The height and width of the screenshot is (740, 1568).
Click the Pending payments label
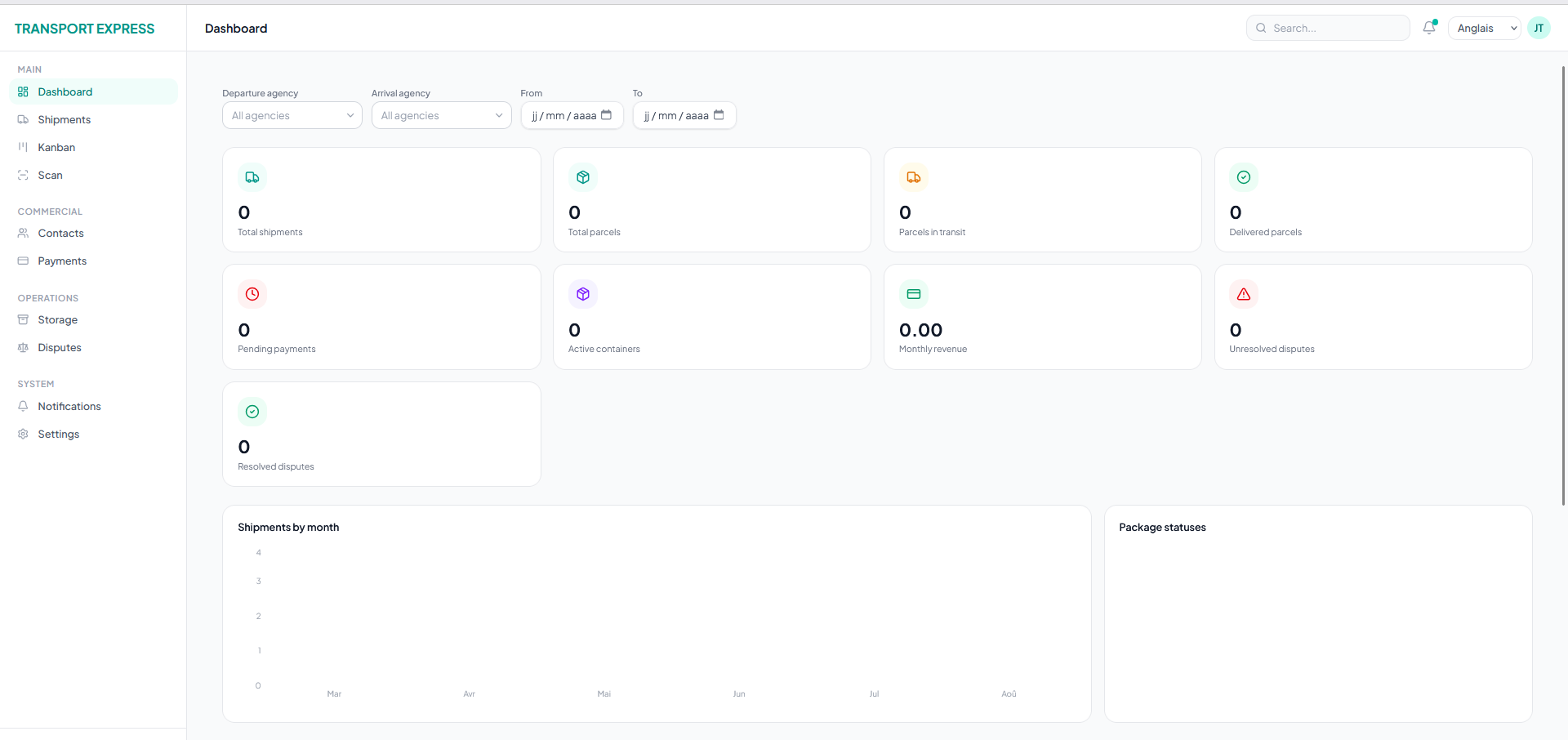(x=277, y=349)
